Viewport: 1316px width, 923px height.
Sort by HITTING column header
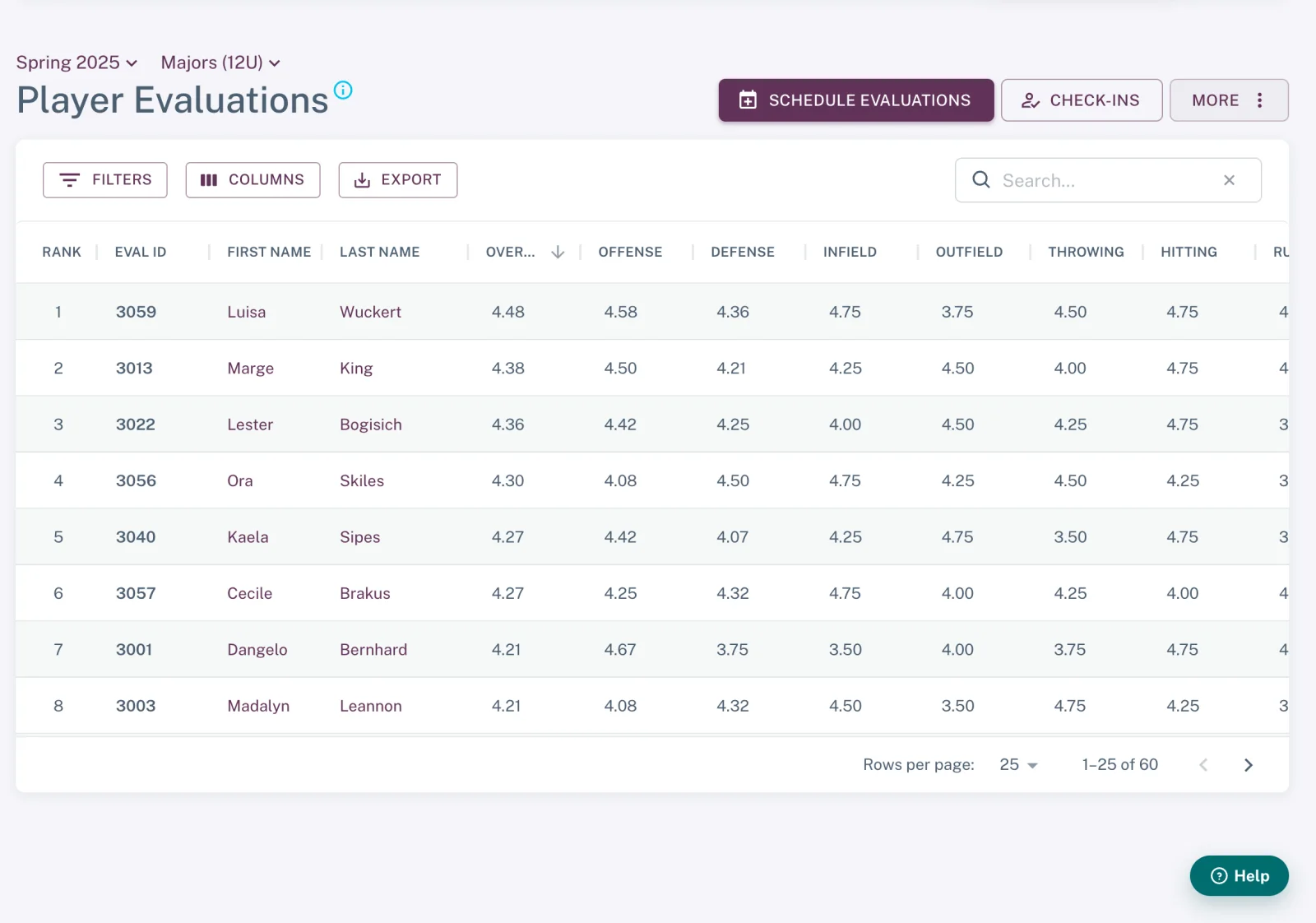(1189, 252)
